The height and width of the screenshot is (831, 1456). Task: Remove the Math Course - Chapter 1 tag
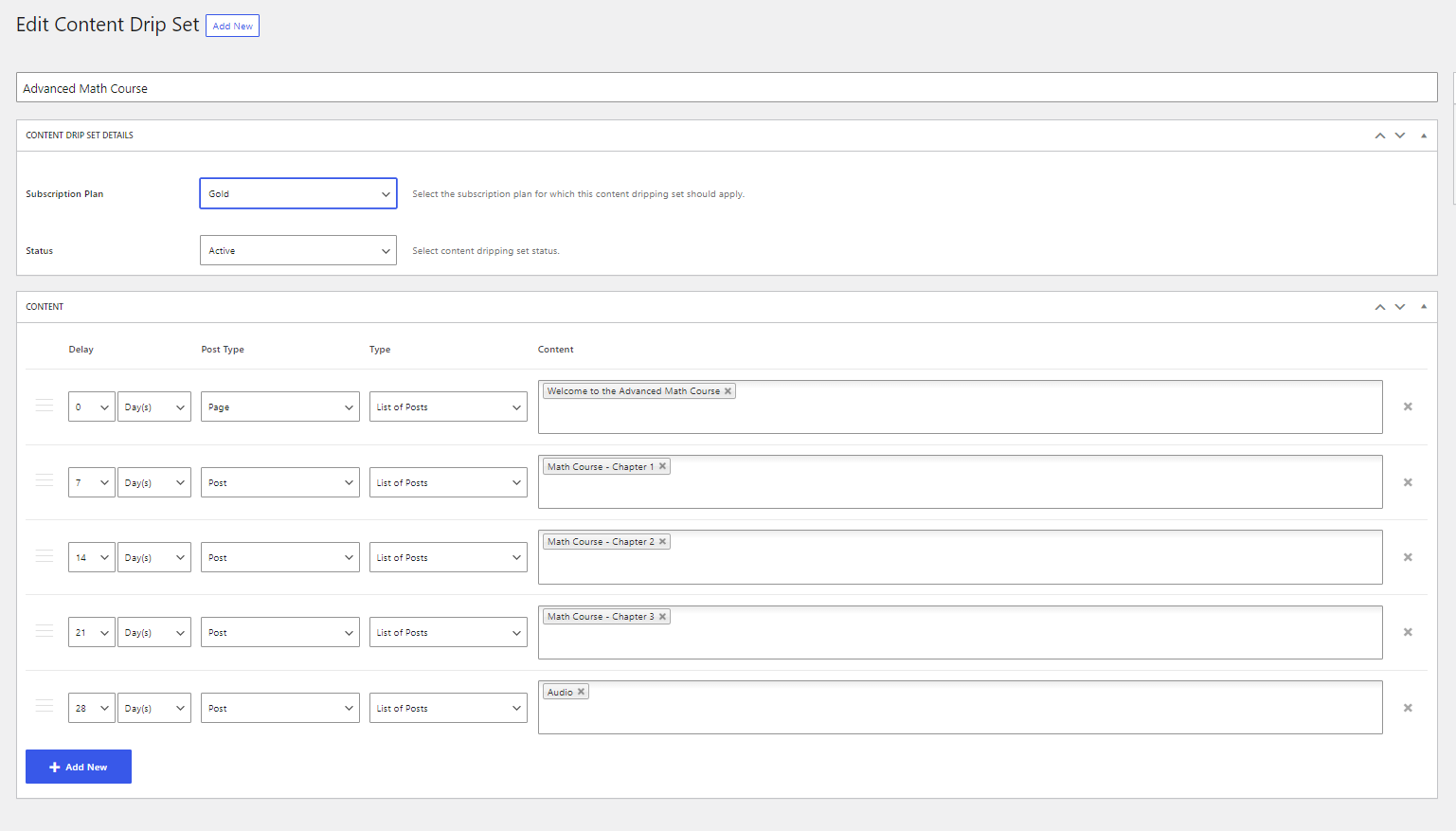click(x=662, y=466)
